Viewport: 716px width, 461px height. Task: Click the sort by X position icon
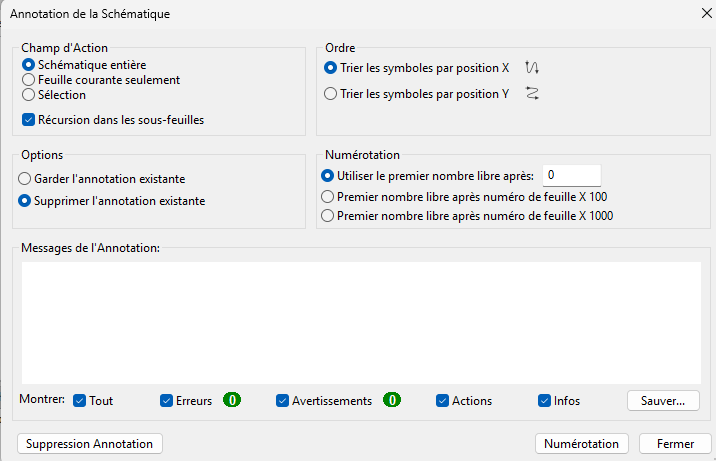[532, 68]
